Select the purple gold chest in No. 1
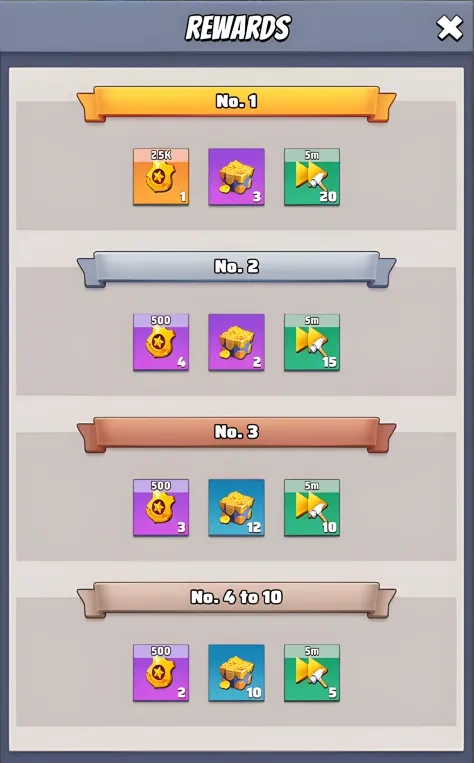Viewport: 474px width, 763px height. click(237, 177)
